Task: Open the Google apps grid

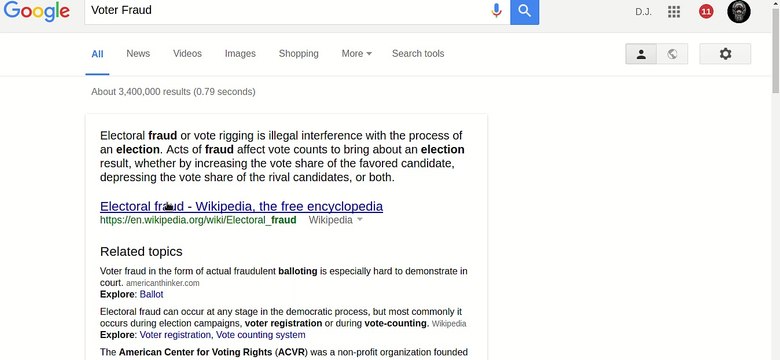Action: point(674,11)
